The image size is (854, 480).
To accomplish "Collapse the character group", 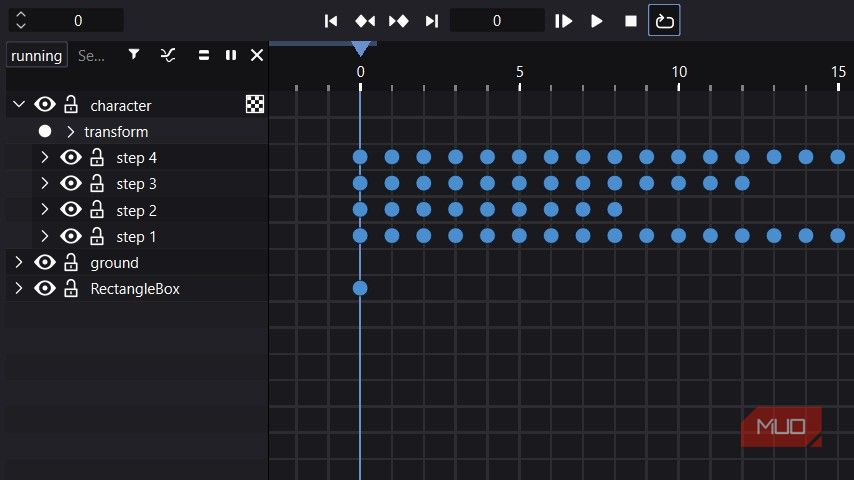I will click(19, 104).
